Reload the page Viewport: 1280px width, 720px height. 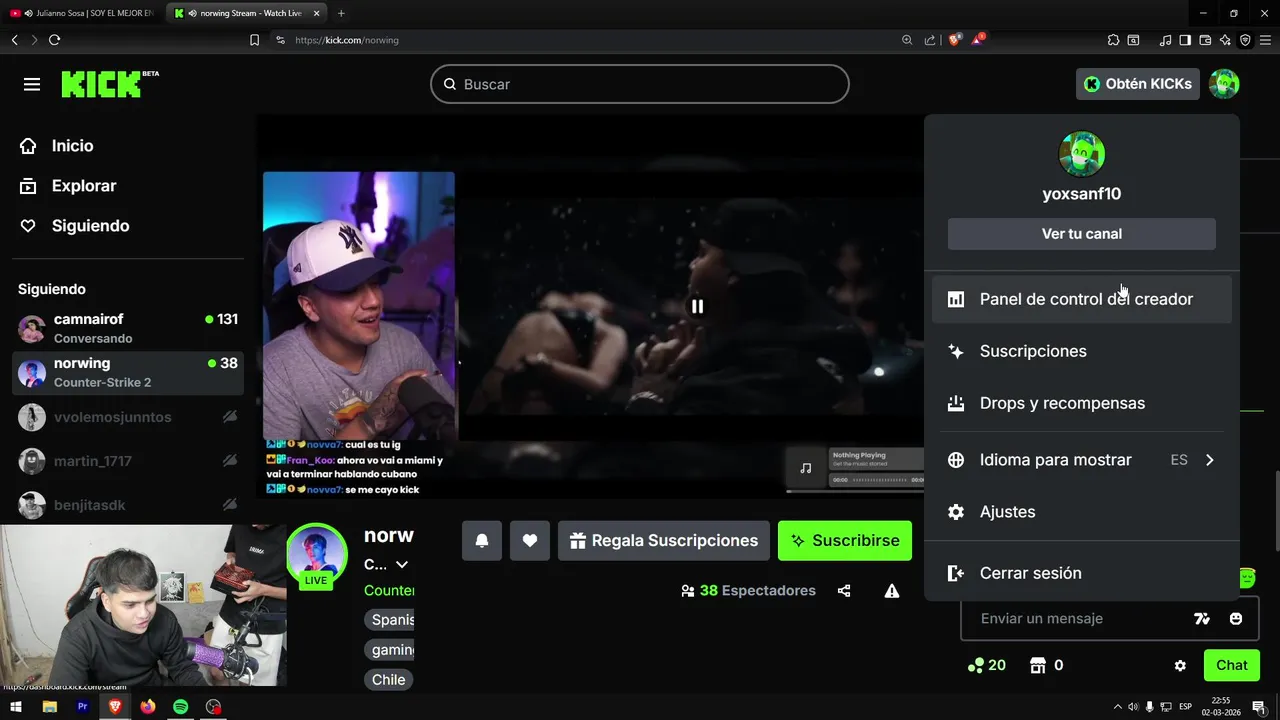coord(54,40)
